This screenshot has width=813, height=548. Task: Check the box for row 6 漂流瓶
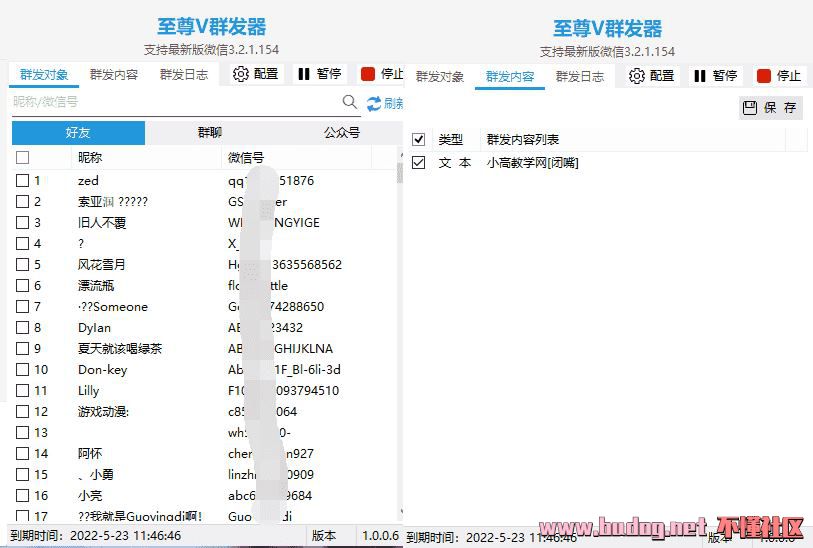click(x=22, y=286)
